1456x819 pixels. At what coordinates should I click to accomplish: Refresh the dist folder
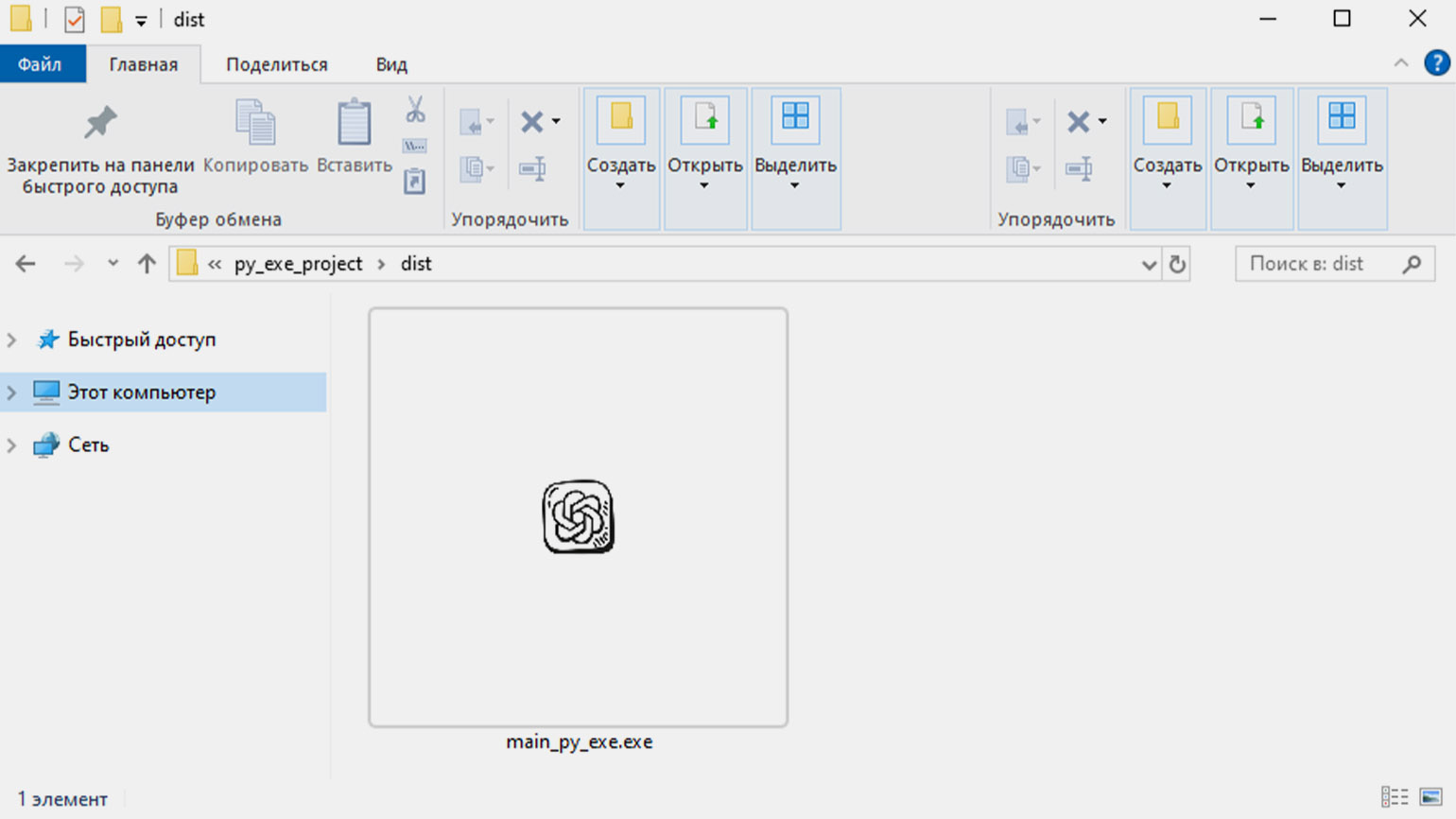[x=1177, y=264]
